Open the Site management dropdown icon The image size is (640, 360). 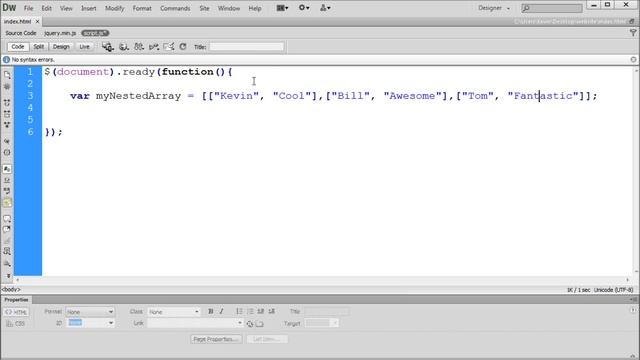coord(325,8)
